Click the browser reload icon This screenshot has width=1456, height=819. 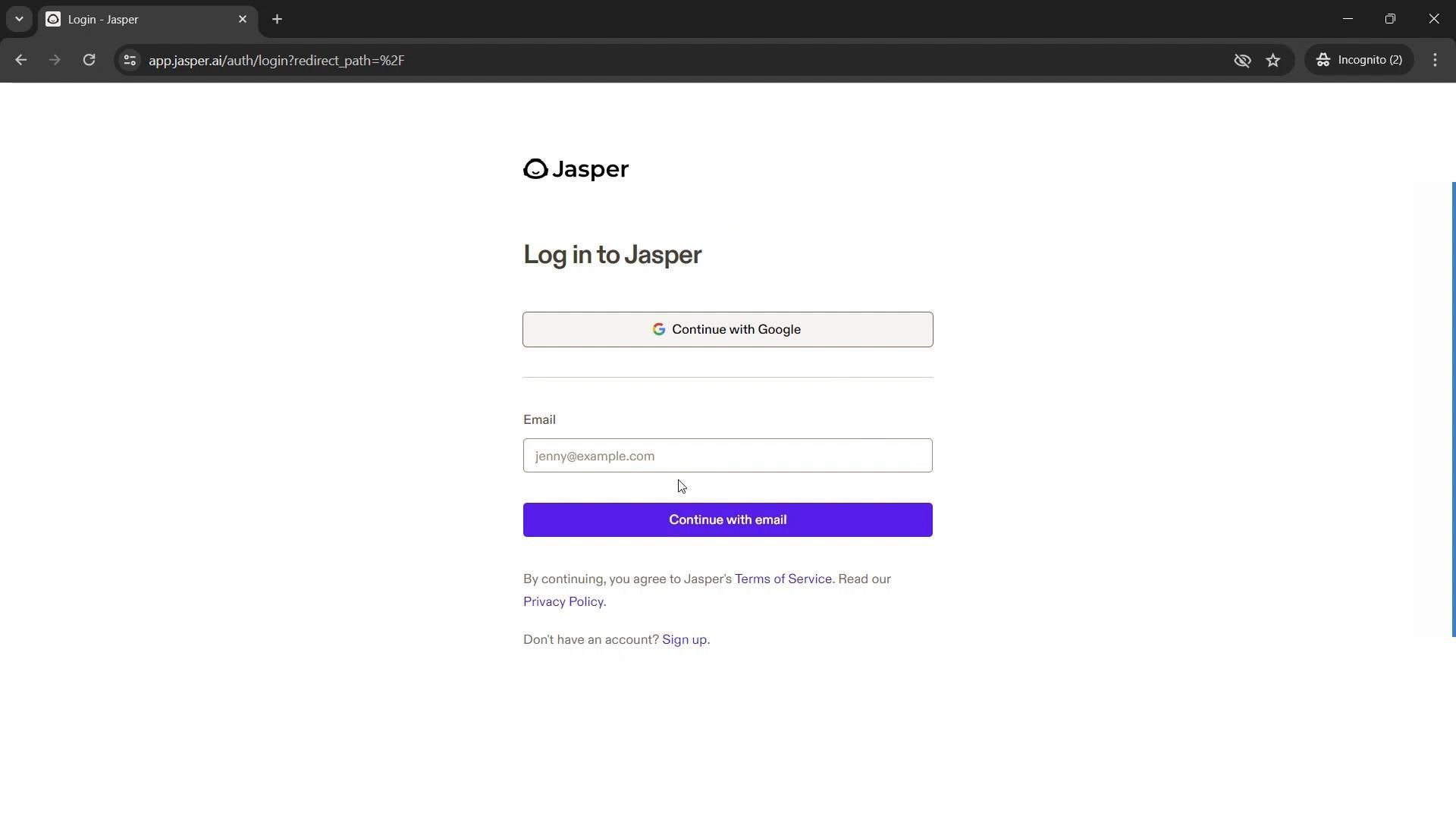89,60
